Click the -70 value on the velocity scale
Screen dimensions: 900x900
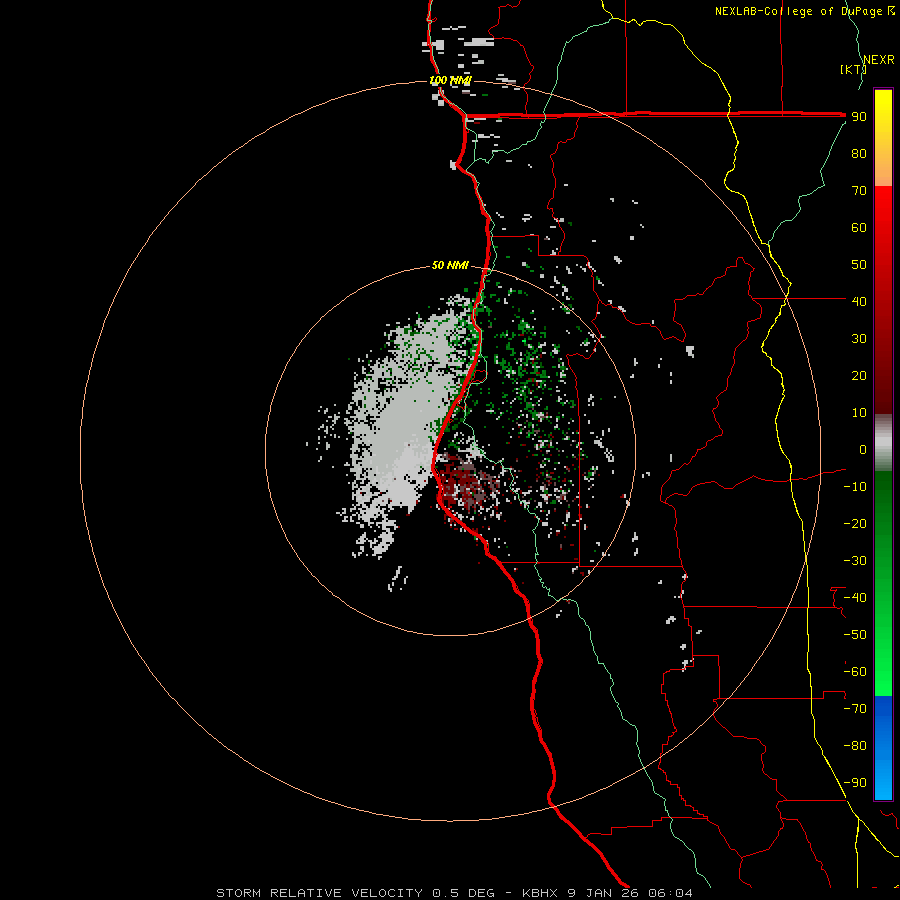[855, 709]
